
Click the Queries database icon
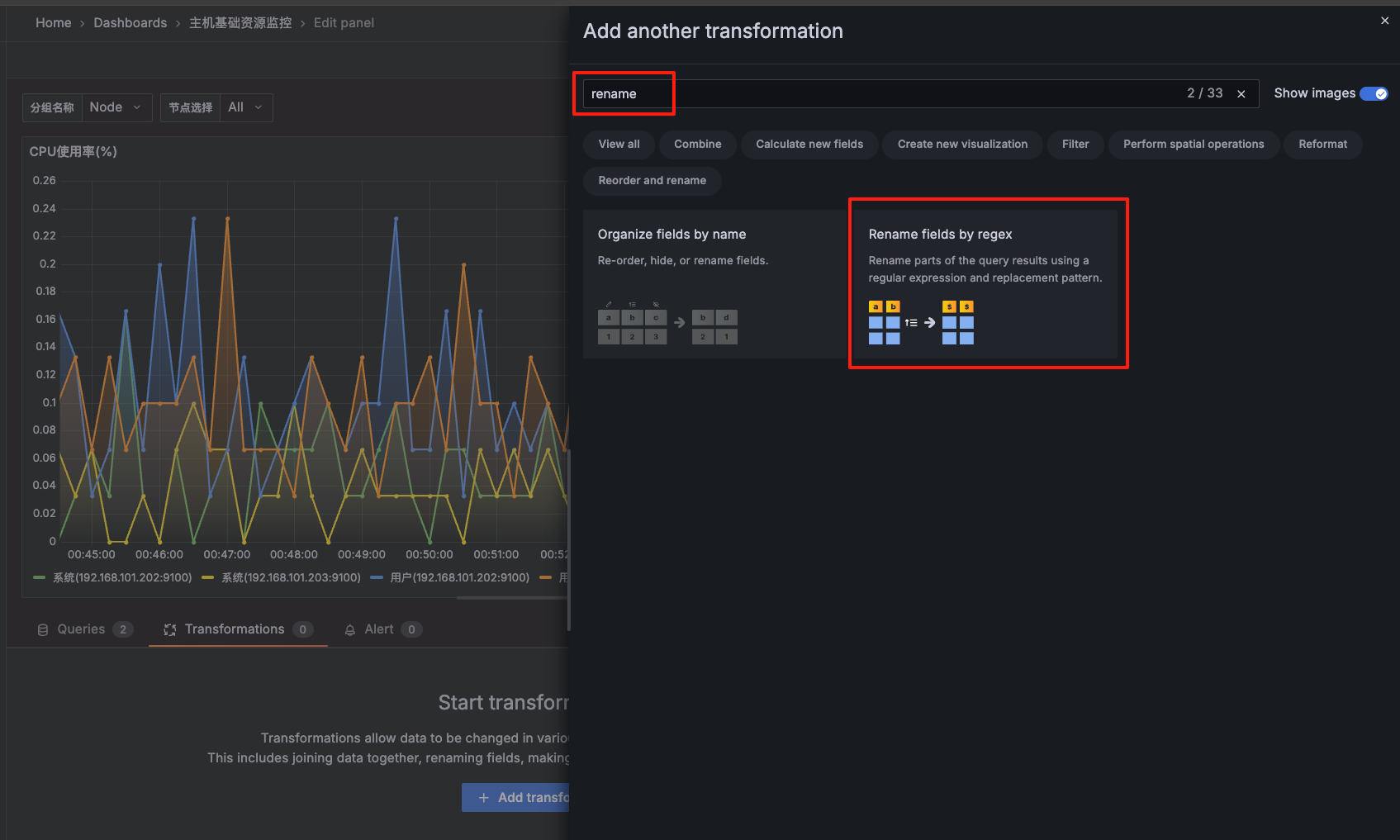[x=42, y=629]
